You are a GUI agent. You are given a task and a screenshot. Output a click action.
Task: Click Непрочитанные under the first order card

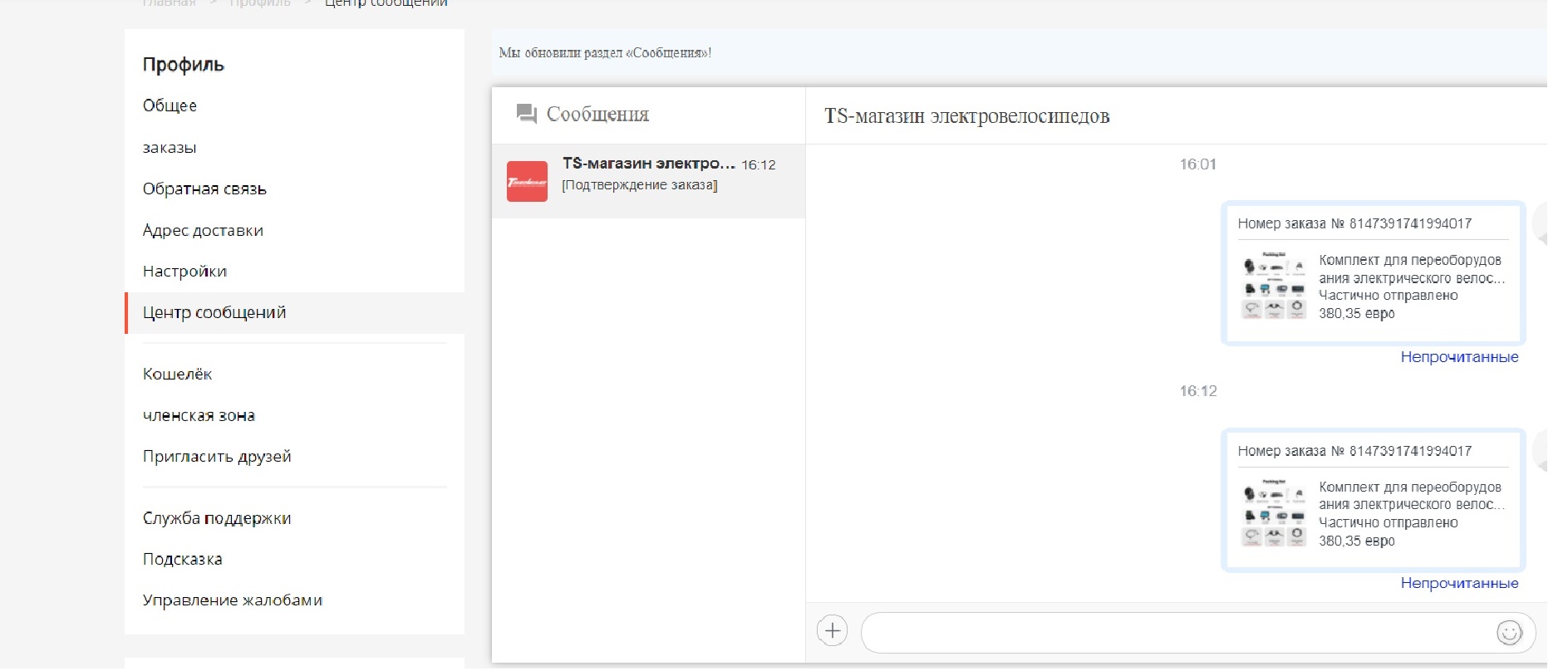(1459, 357)
